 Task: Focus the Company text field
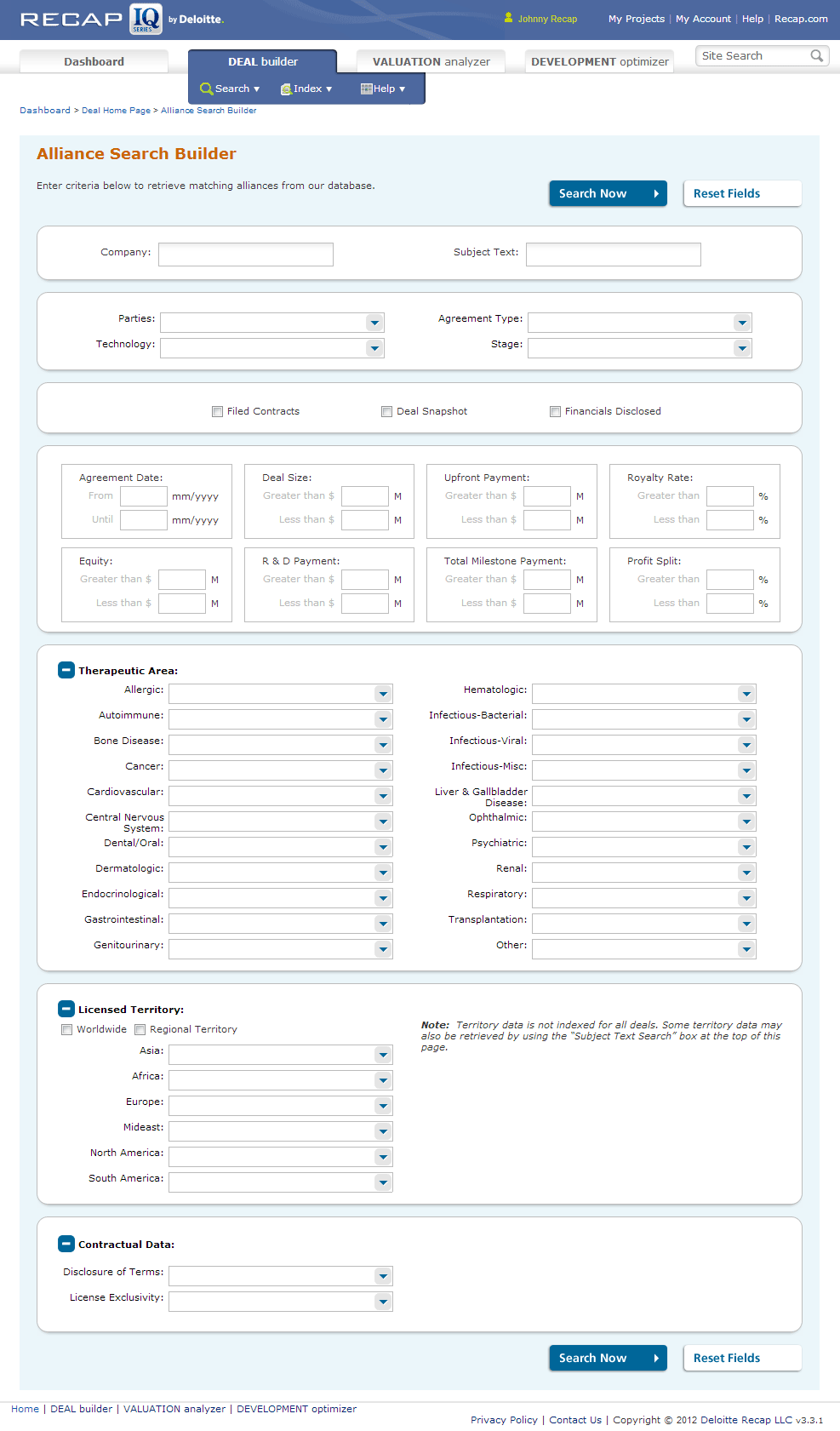pyautogui.click(x=245, y=254)
